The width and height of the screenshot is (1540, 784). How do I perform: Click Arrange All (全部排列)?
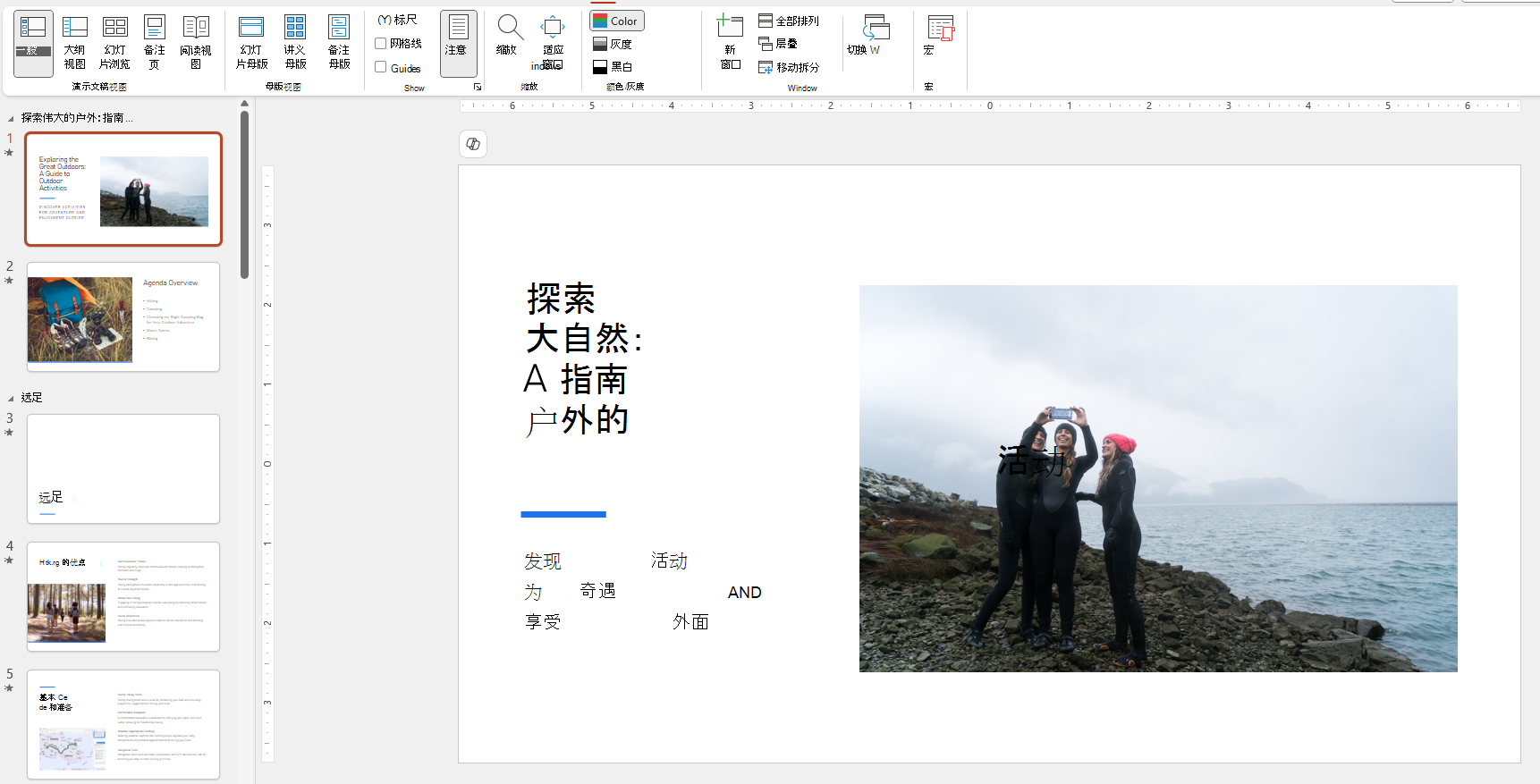tap(788, 20)
